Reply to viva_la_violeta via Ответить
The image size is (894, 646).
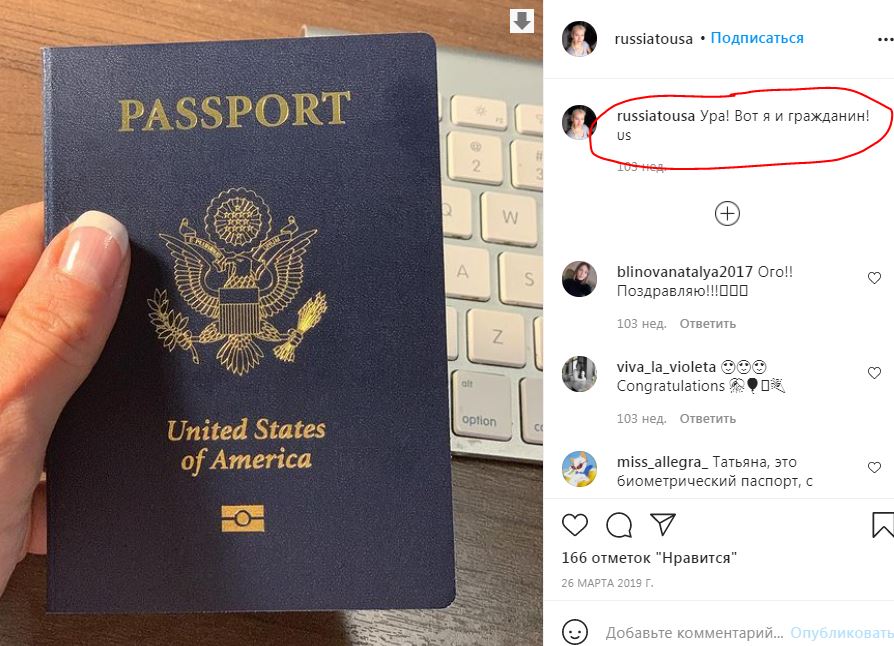[x=708, y=419]
